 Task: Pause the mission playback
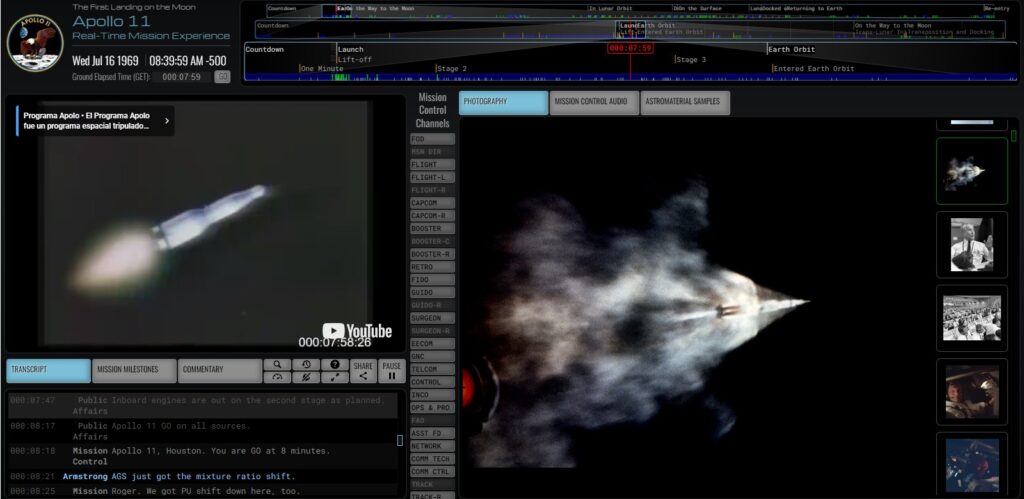(x=392, y=371)
